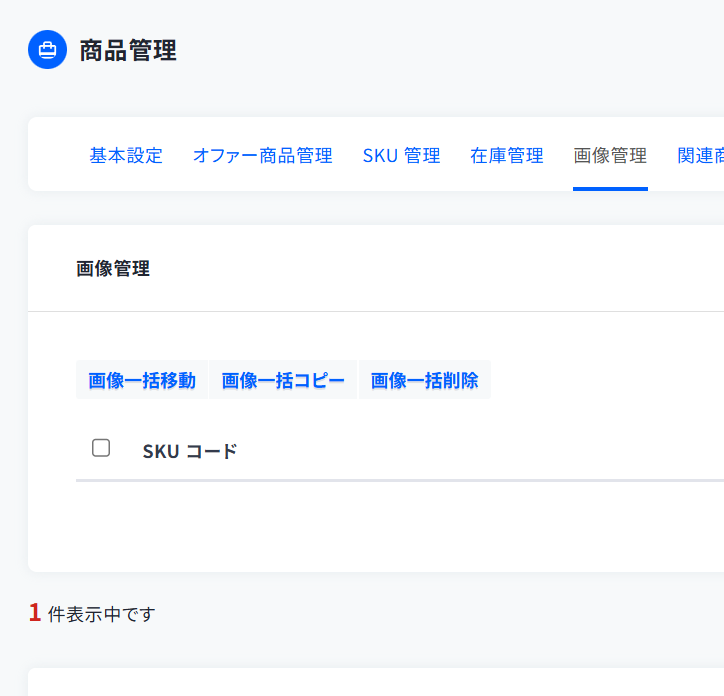This screenshot has width=724, height=696.
Task: Open the SKU 管理 tab
Action: pos(401,155)
